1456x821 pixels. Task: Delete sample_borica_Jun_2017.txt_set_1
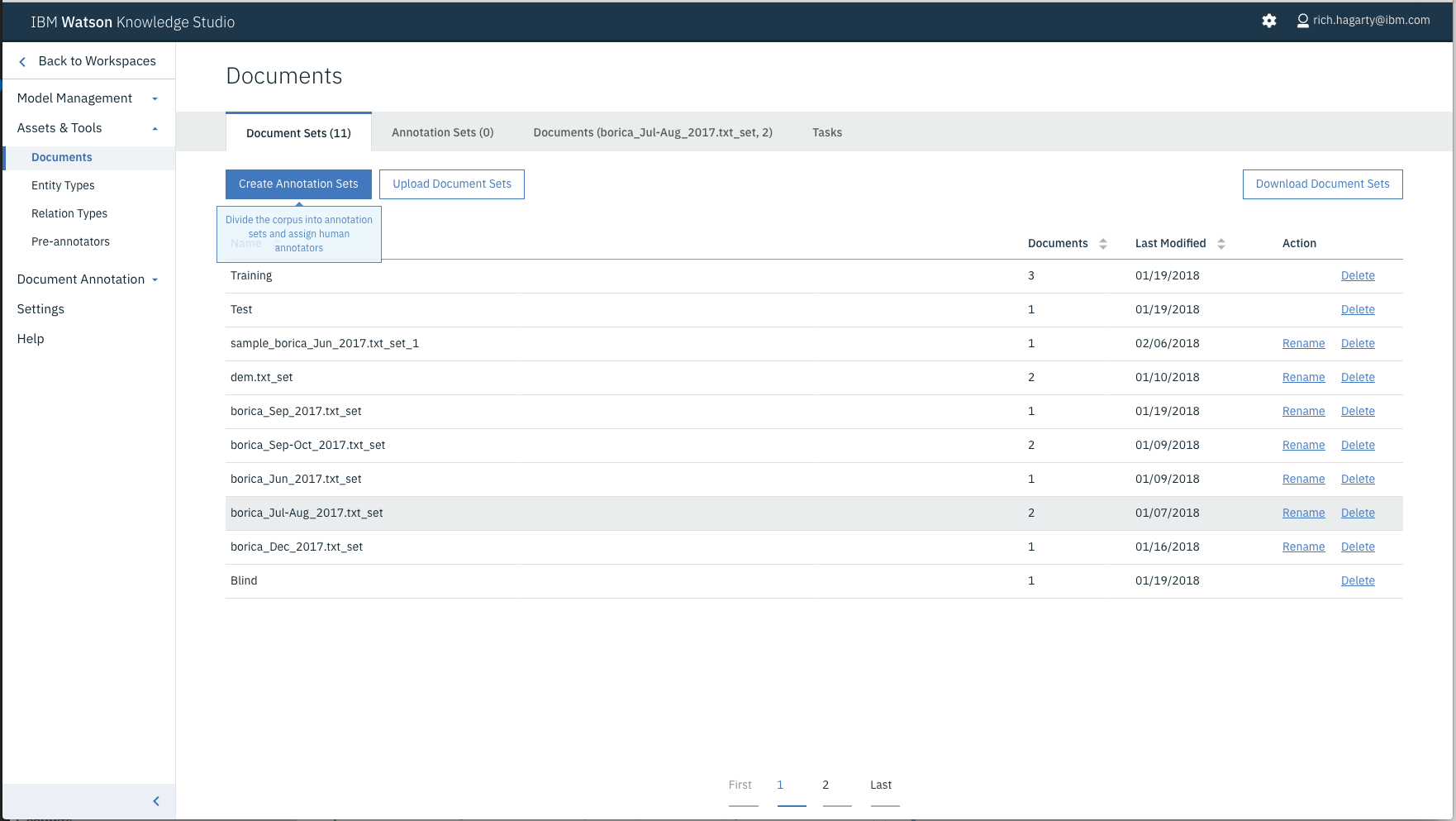1358,344
